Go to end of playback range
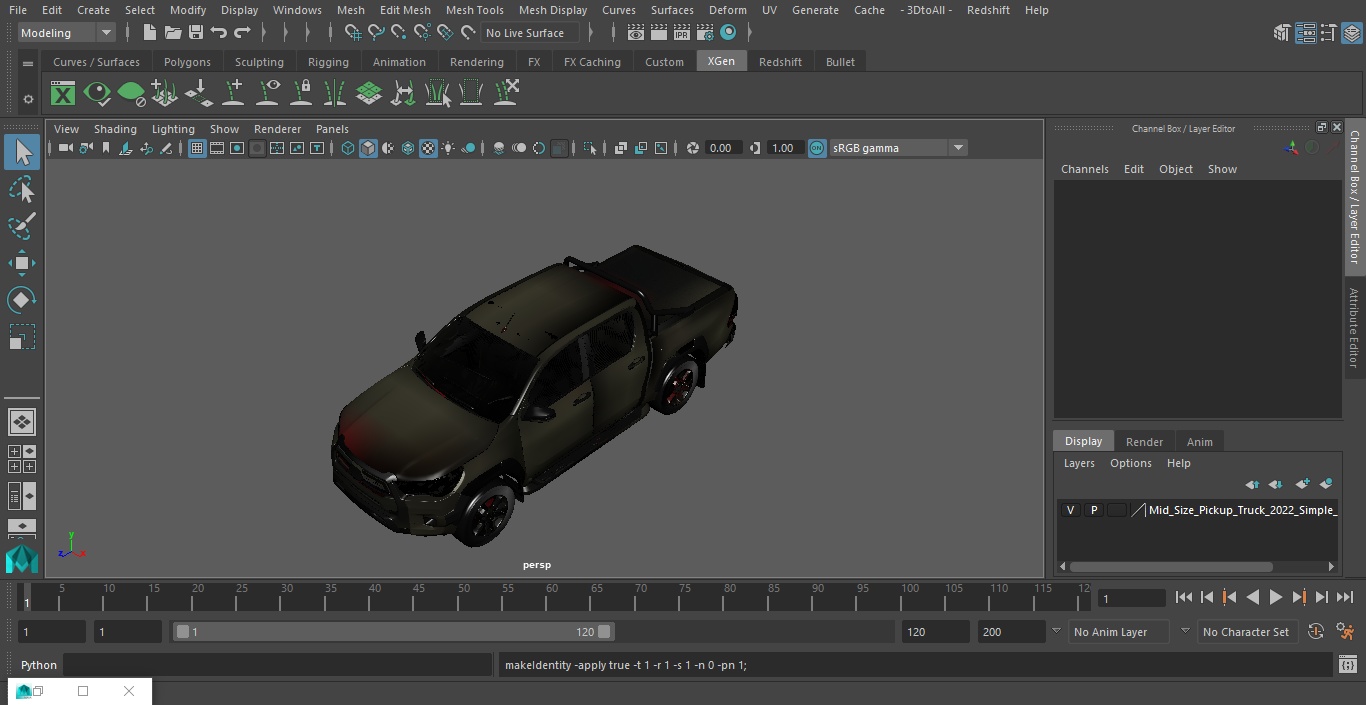The height and width of the screenshot is (705, 1366). click(1345, 597)
